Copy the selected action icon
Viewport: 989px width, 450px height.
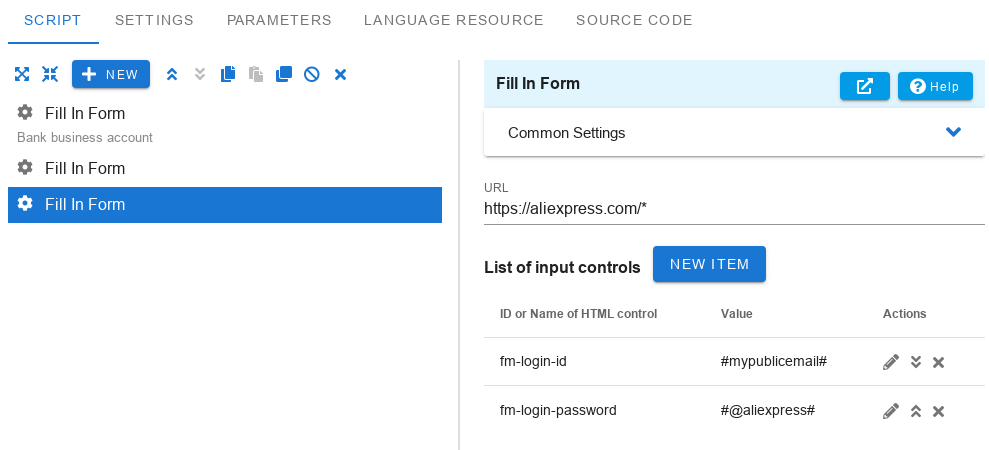pyautogui.click(x=228, y=74)
